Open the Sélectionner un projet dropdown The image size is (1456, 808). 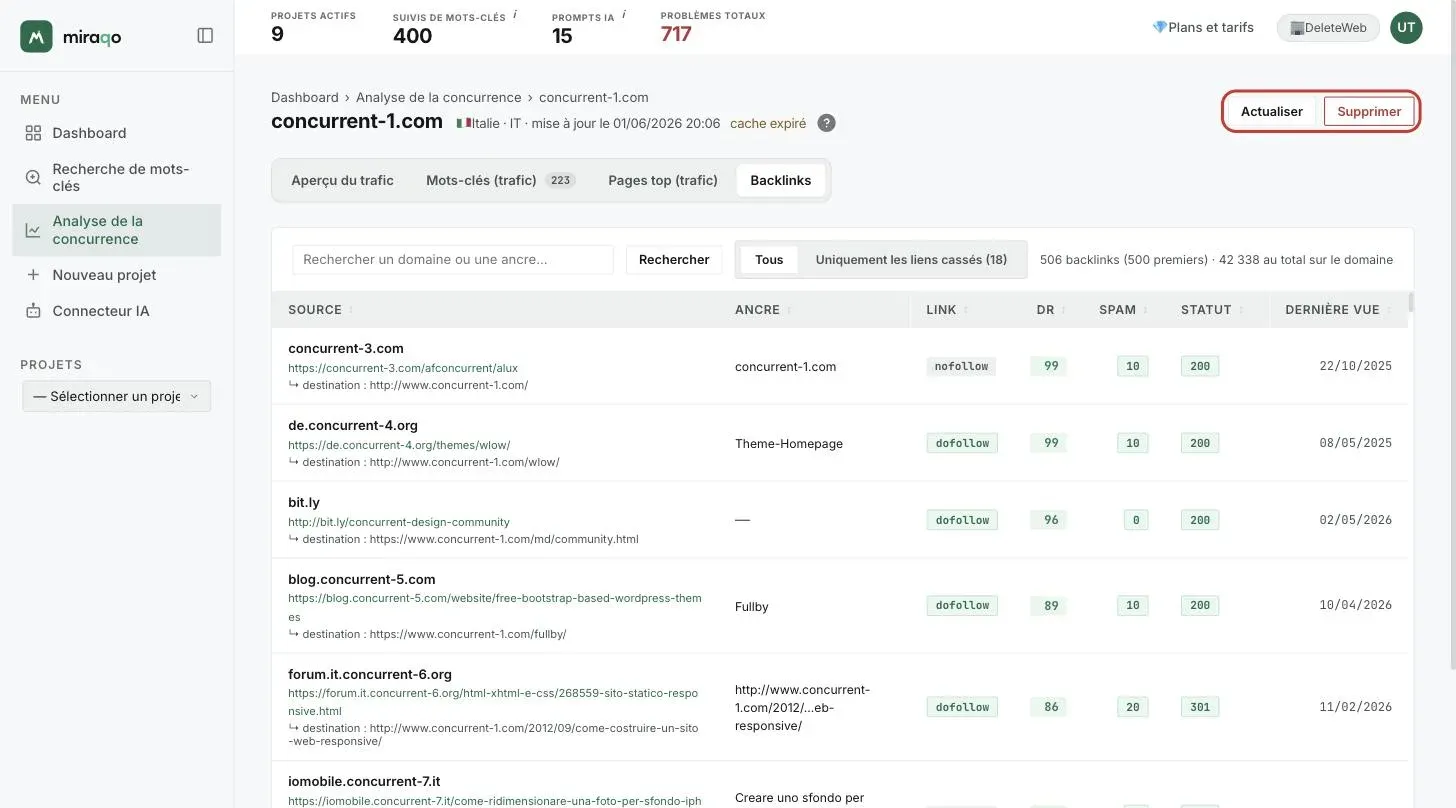point(116,396)
